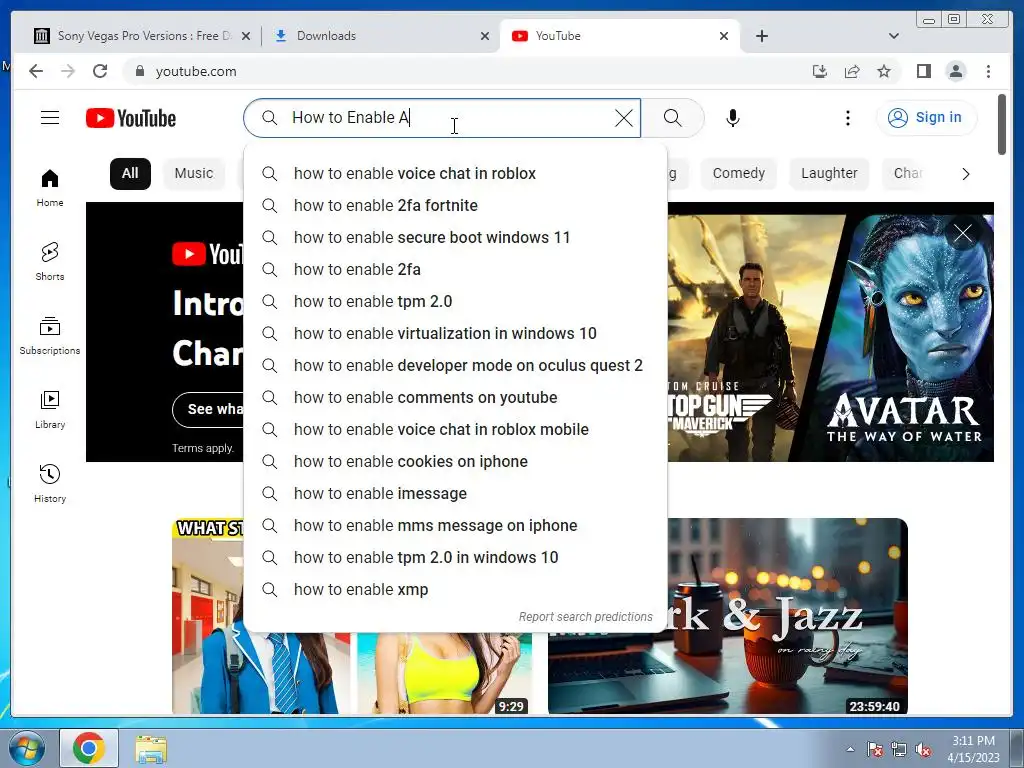Viewport: 1024px width, 768px height.
Task: Click the Sign in button
Action: click(926, 118)
